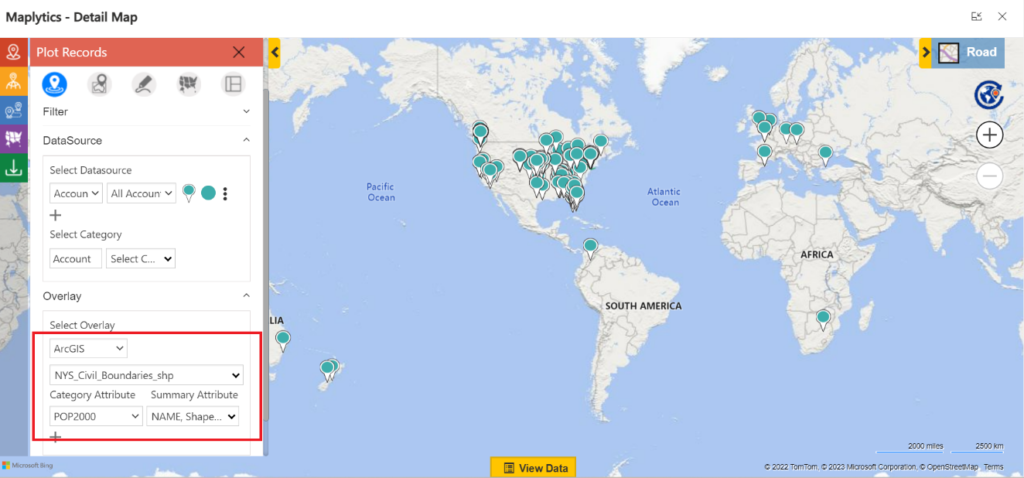Open the pencil drawing tool icon
Image resolution: width=1024 pixels, height=478 pixels.
(143, 85)
